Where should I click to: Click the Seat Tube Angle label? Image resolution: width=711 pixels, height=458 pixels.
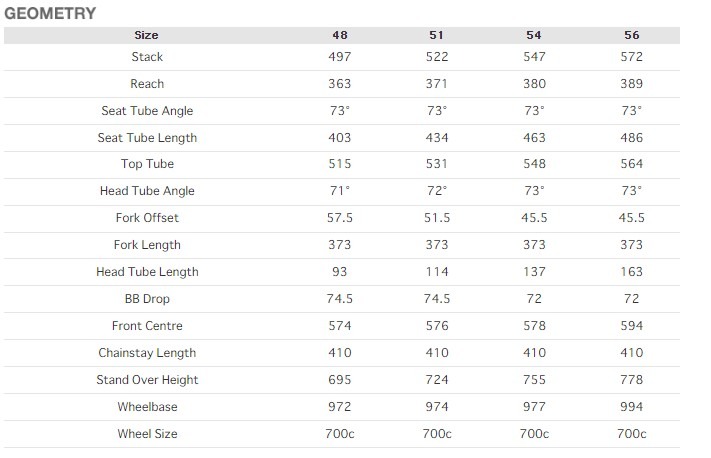pos(147,111)
